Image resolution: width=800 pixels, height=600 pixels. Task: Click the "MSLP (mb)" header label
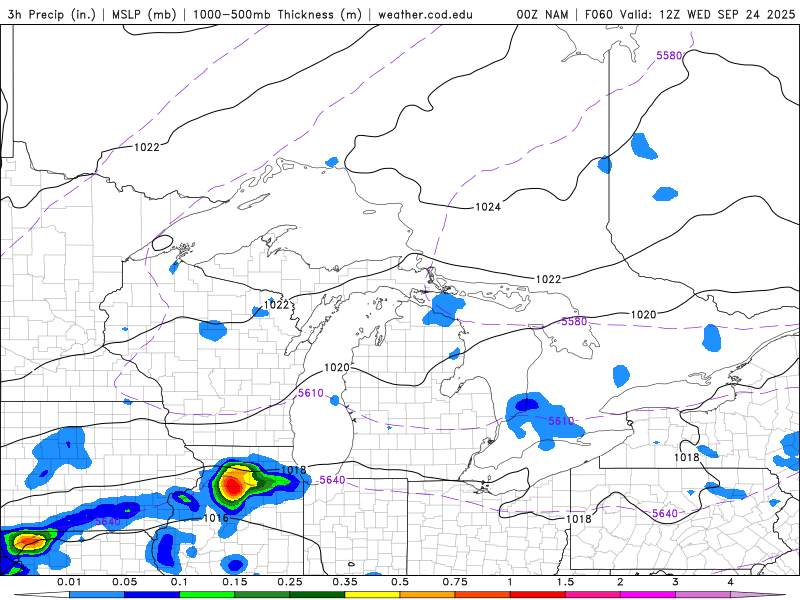(x=142, y=14)
